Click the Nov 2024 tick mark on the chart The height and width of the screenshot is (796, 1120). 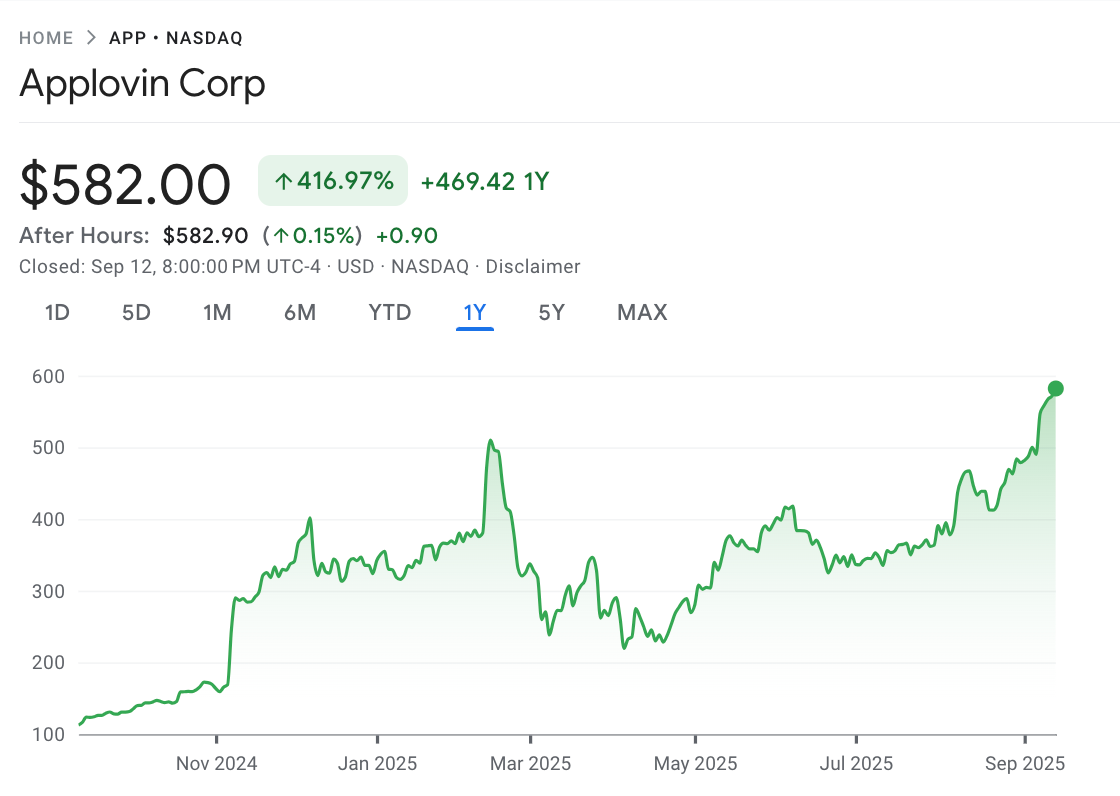pyautogui.click(x=216, y=740)
